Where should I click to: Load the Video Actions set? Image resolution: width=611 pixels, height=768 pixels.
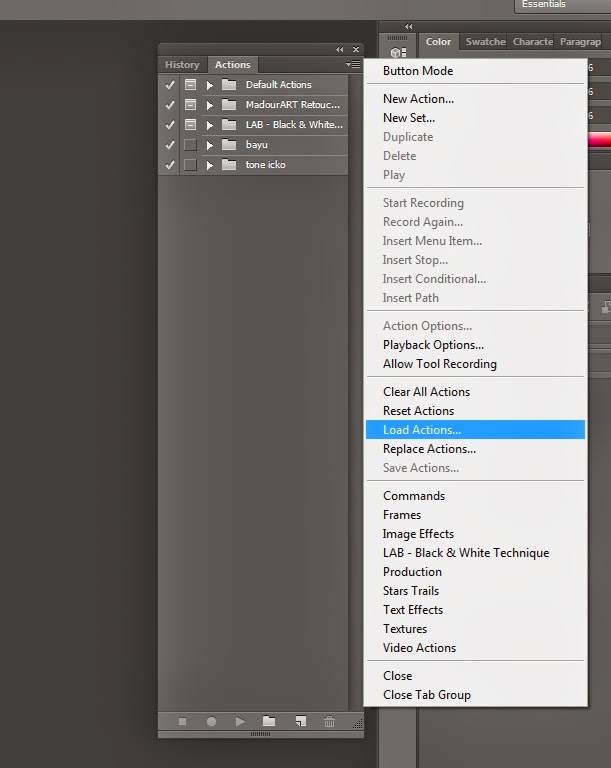coord(475,648)
